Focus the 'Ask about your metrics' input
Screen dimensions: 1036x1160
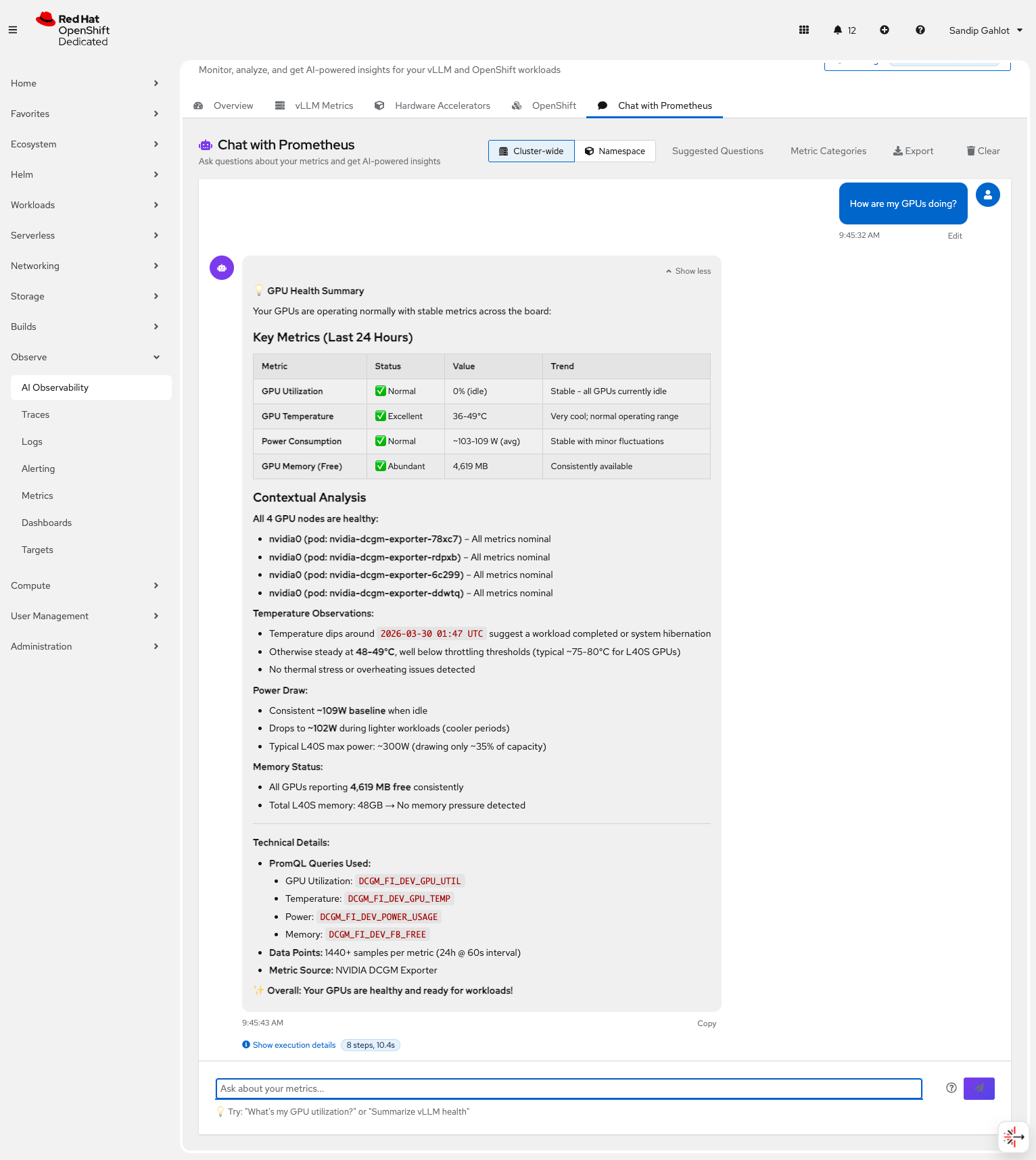(569, 1088)
